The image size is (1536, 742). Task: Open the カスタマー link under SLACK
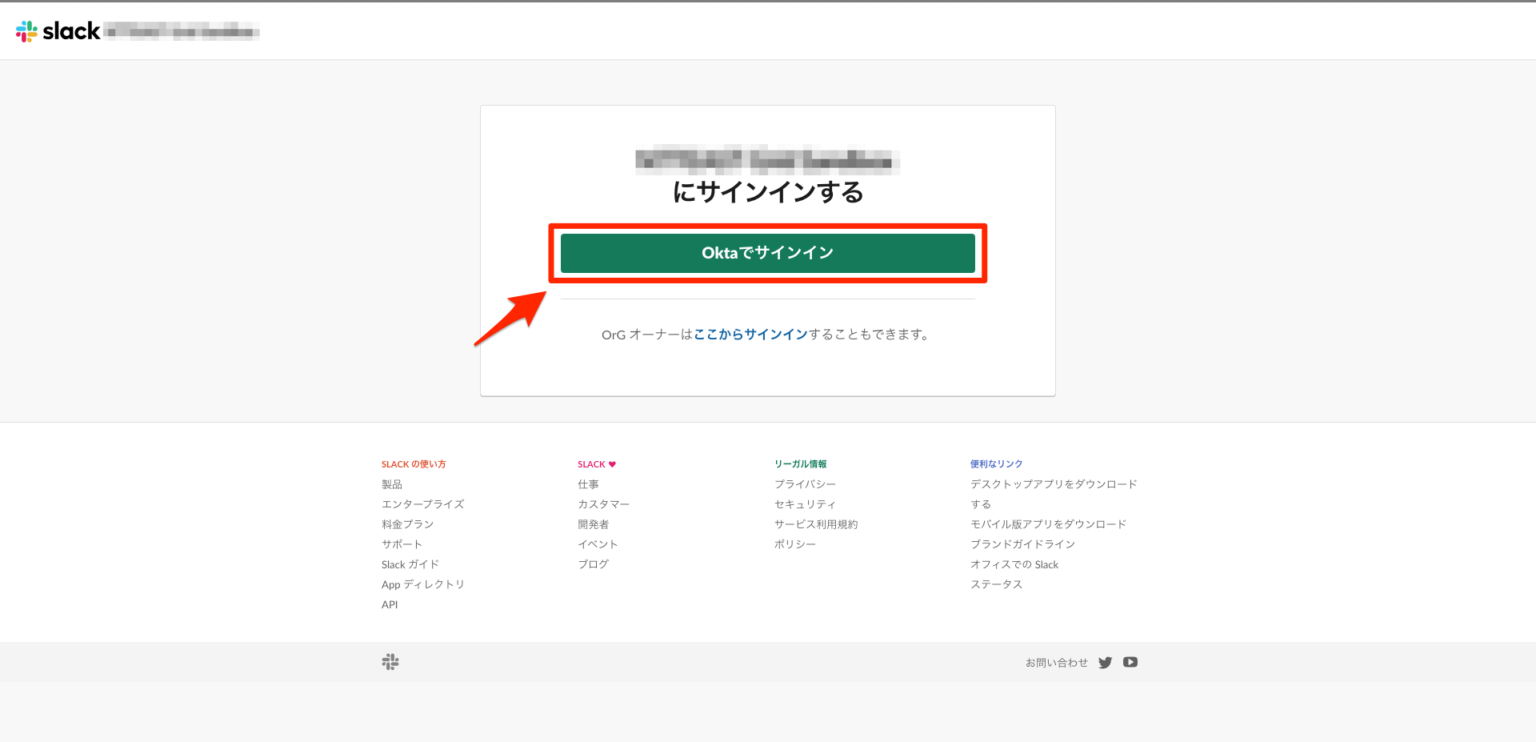tap(604, 504)
